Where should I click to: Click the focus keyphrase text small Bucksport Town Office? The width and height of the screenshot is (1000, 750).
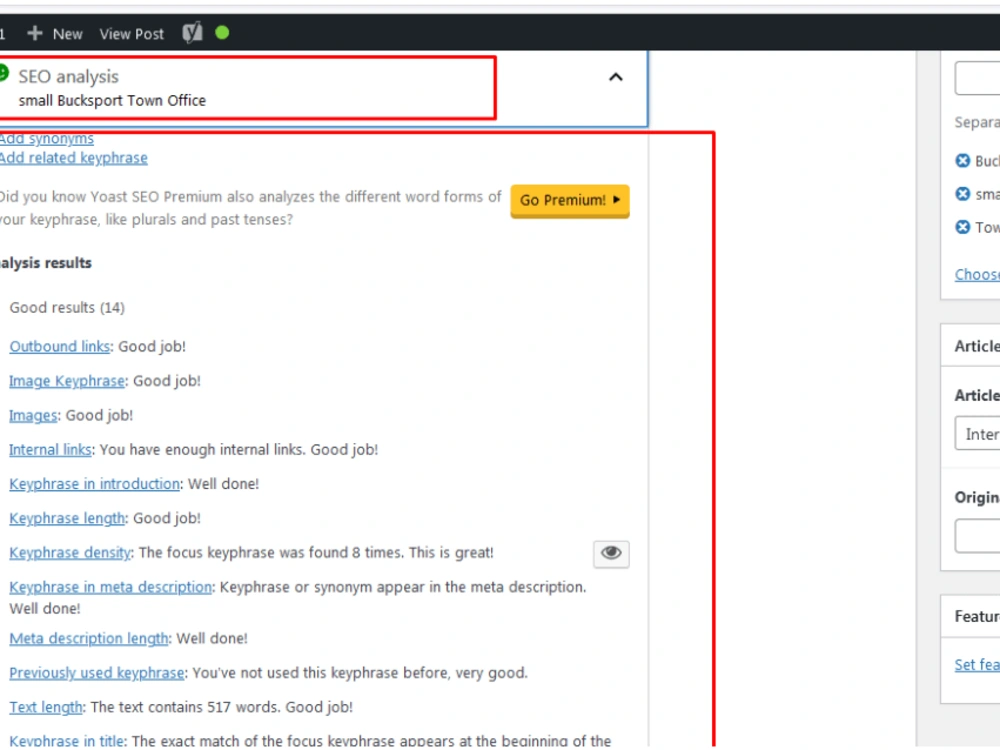click(112, 101)
